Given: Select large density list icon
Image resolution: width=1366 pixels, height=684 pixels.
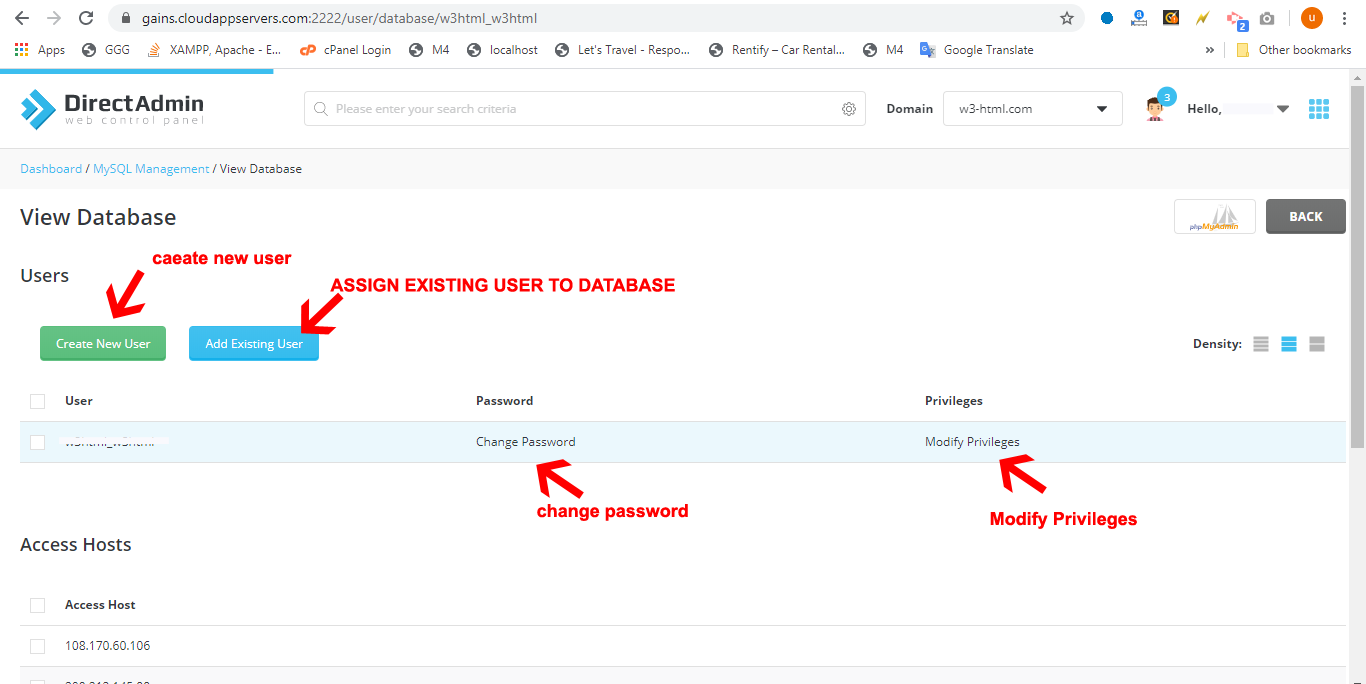Looking at the screenshot, I should (x=1316, y=344).
